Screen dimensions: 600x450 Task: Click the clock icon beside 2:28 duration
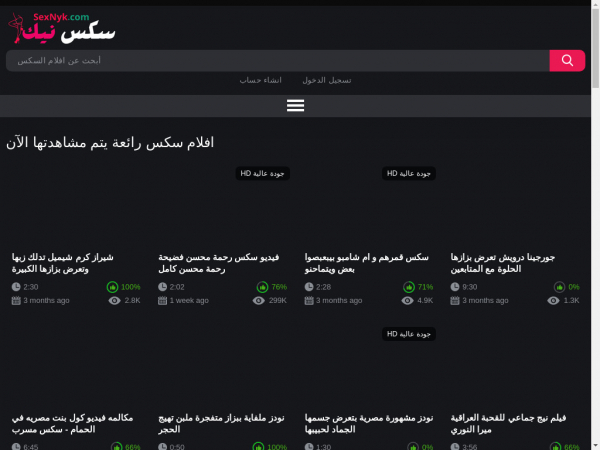click(308, 287)
